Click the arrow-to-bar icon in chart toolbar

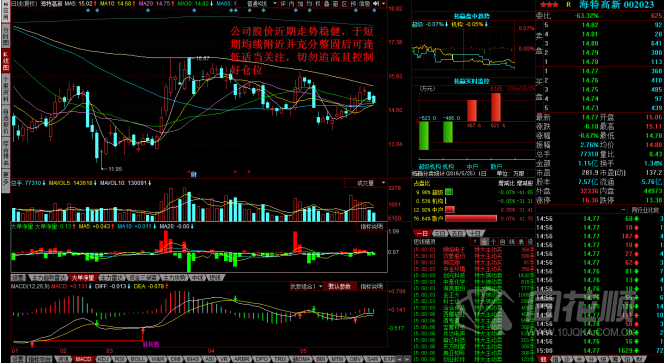click(374, 3)
